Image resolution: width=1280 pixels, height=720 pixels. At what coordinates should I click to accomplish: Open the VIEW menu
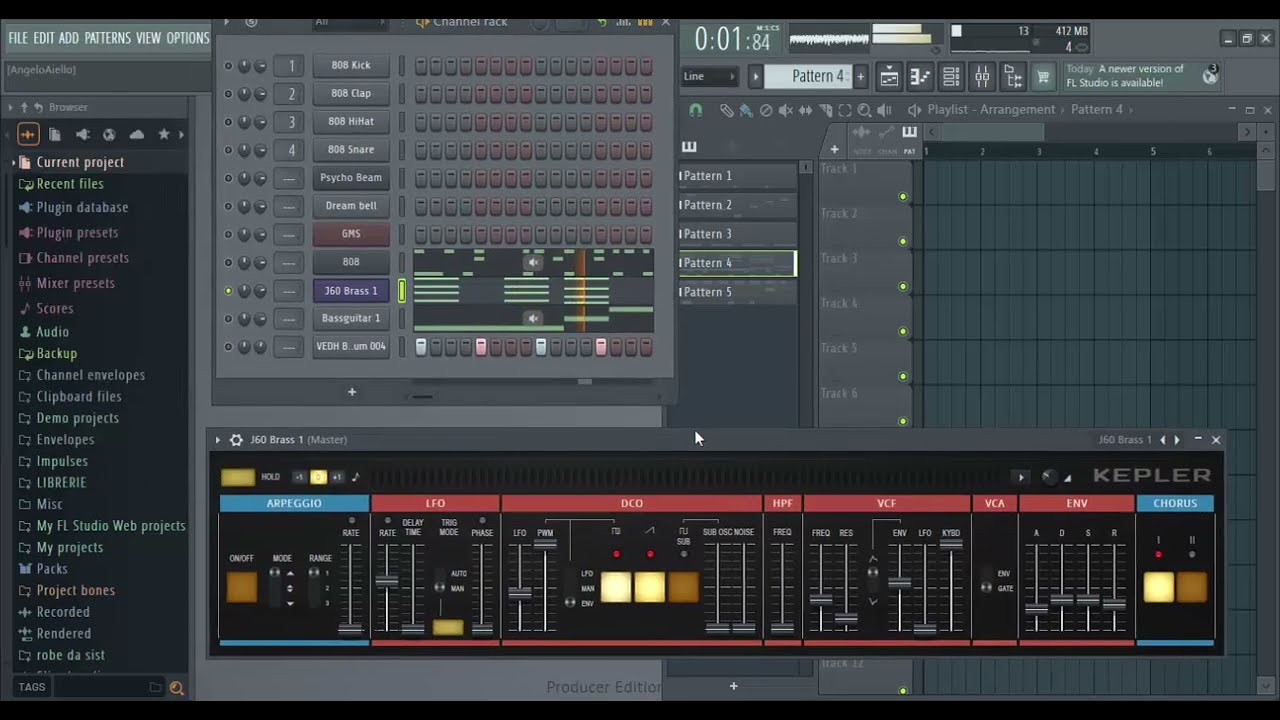coord(148,38)
